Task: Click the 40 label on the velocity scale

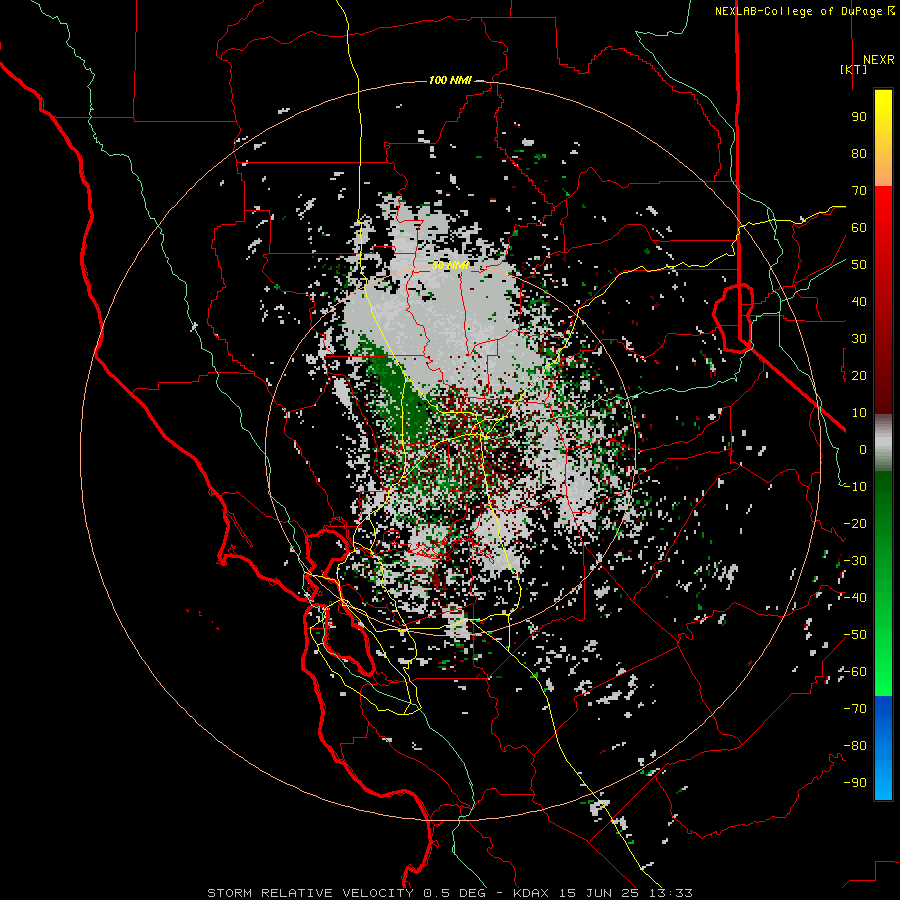Action: point(859,301)
